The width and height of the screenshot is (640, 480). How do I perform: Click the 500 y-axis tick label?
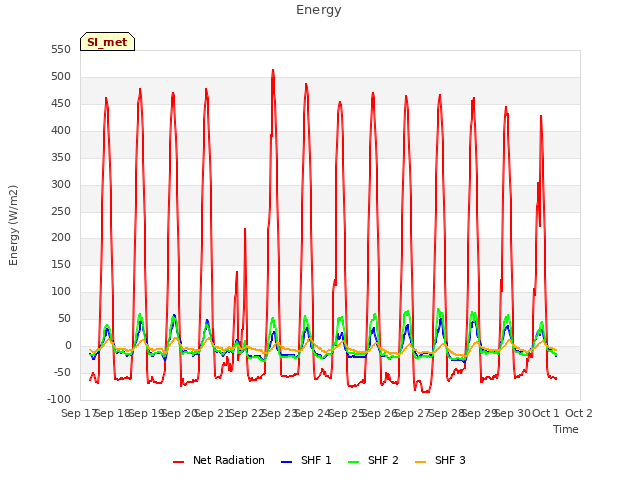click(x=61, y=77)
